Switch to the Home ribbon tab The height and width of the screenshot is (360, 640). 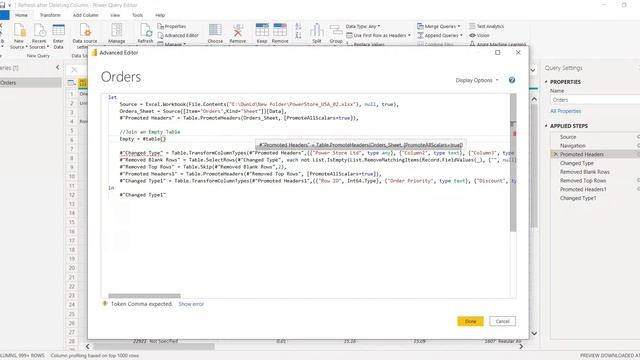[x=21, y=15]
